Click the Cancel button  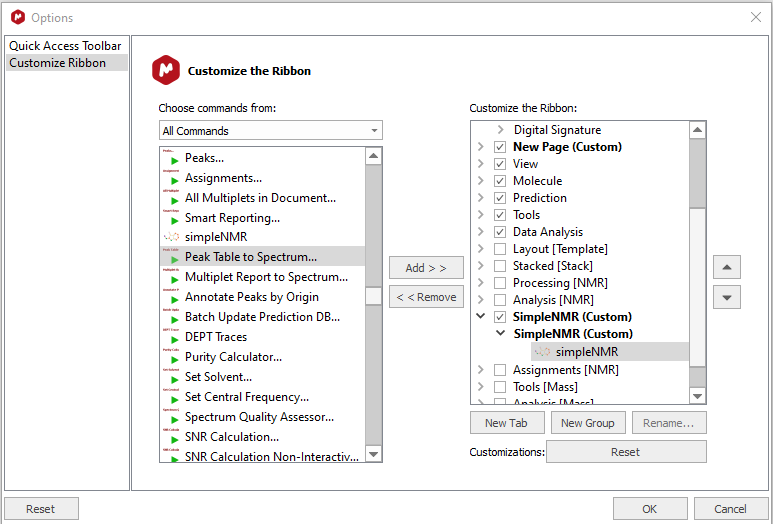pyautogui.click(x=731, y=509)
